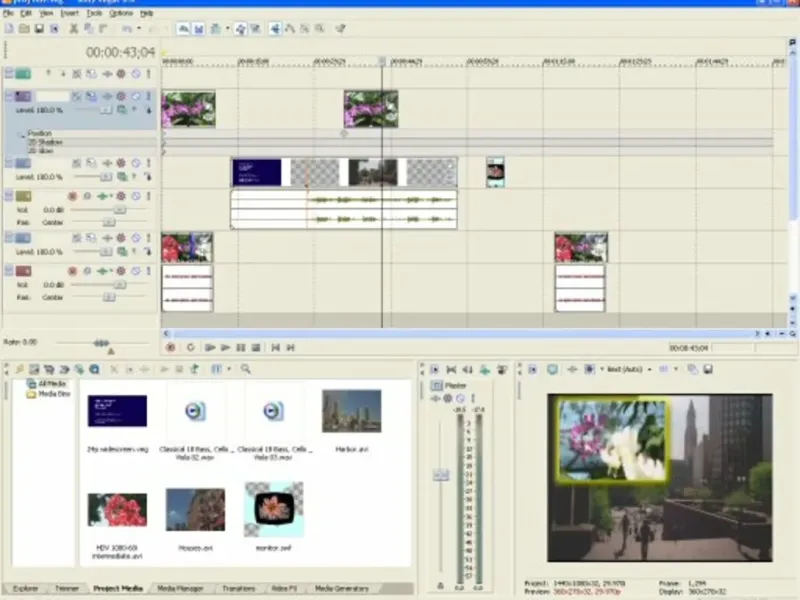Image resolution: width=800 pixels, height=600 pixels.
Task: Click the Master volume fader
Action: tap(440, 476)
